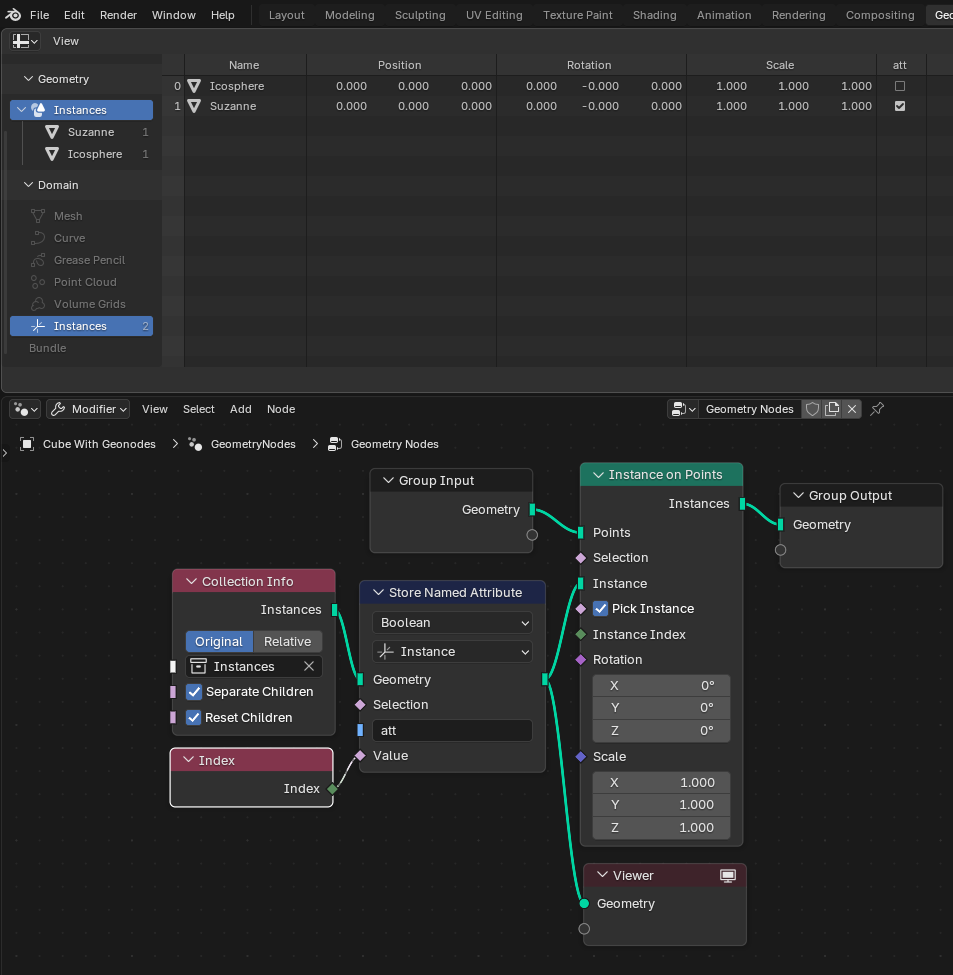Image resolution: width=953 pixels, height=975 pixels.
Task: Click the Bundle entry in Domain list
Action: pos(47,348)
